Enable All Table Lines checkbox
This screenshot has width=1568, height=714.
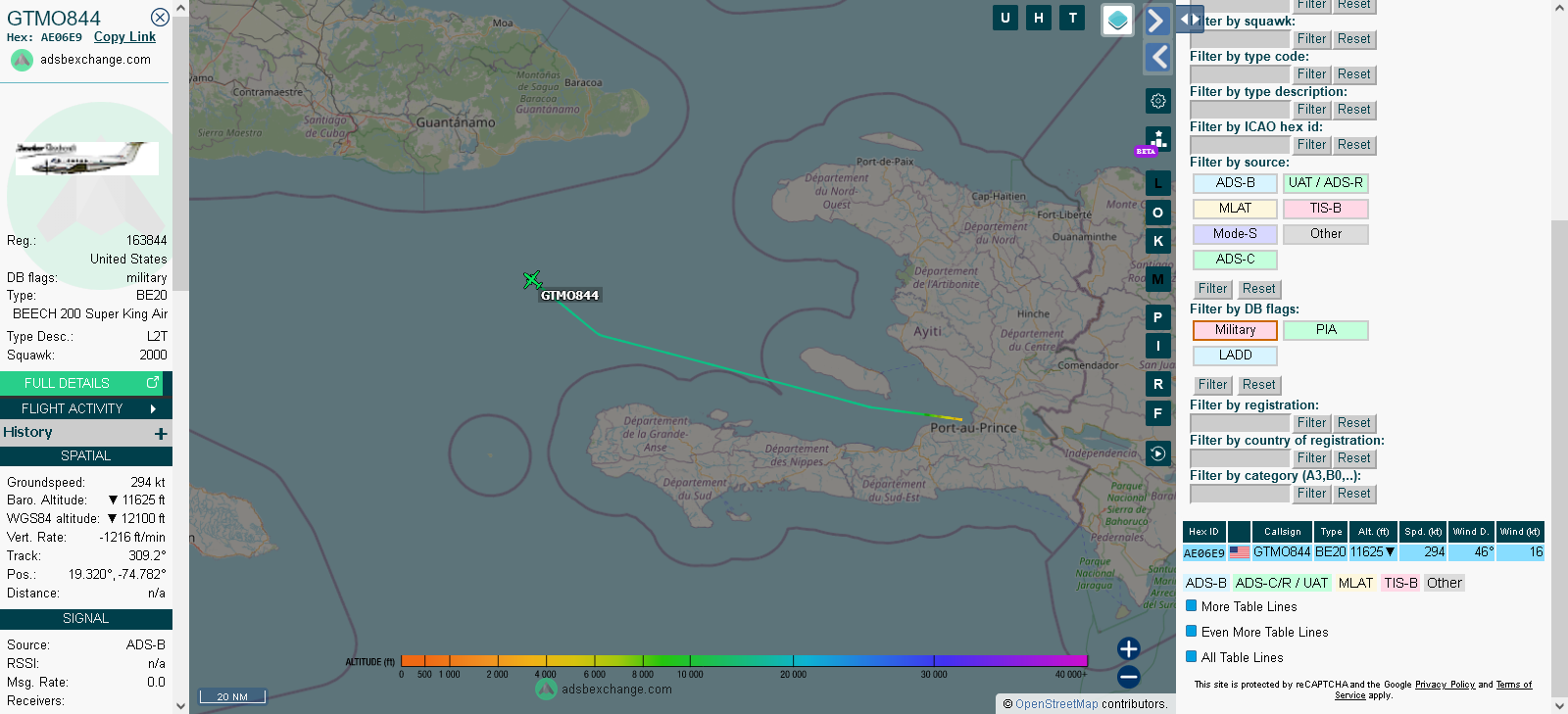click(1192, 657)
